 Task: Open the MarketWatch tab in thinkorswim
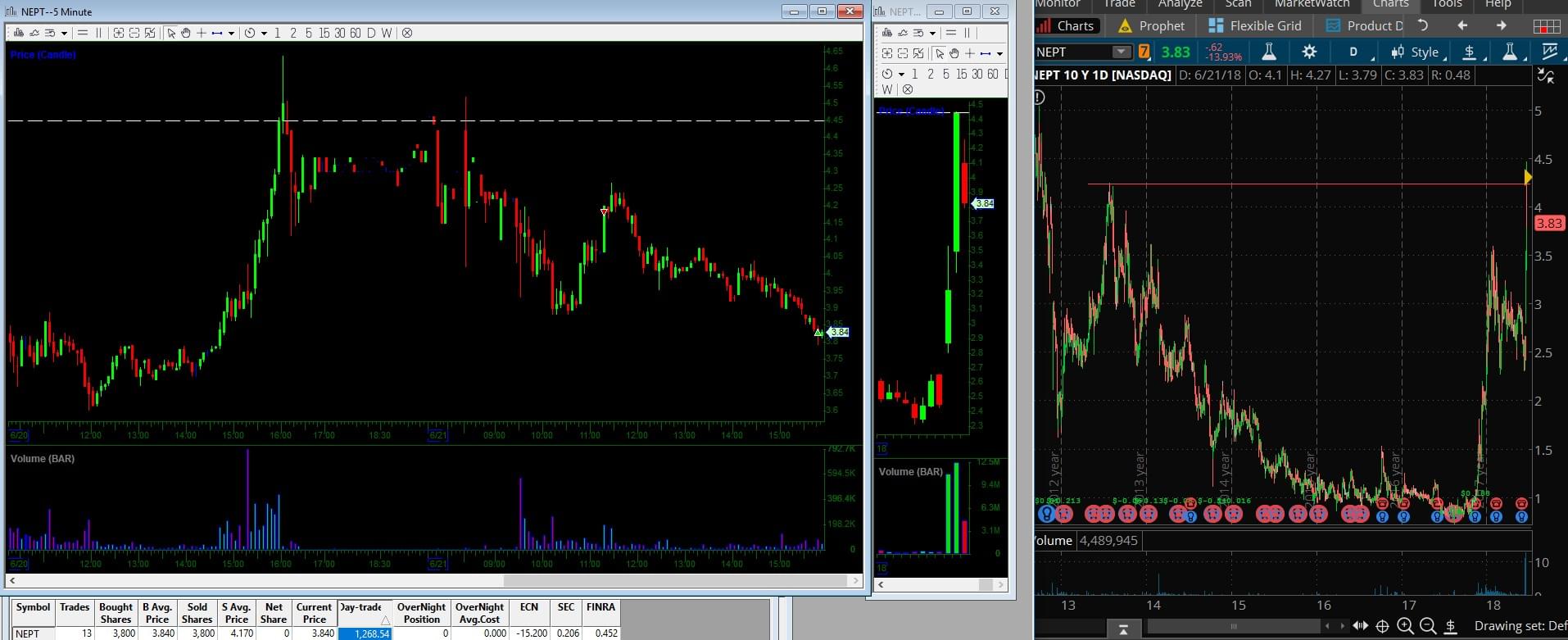click(x=1312, y=4)
